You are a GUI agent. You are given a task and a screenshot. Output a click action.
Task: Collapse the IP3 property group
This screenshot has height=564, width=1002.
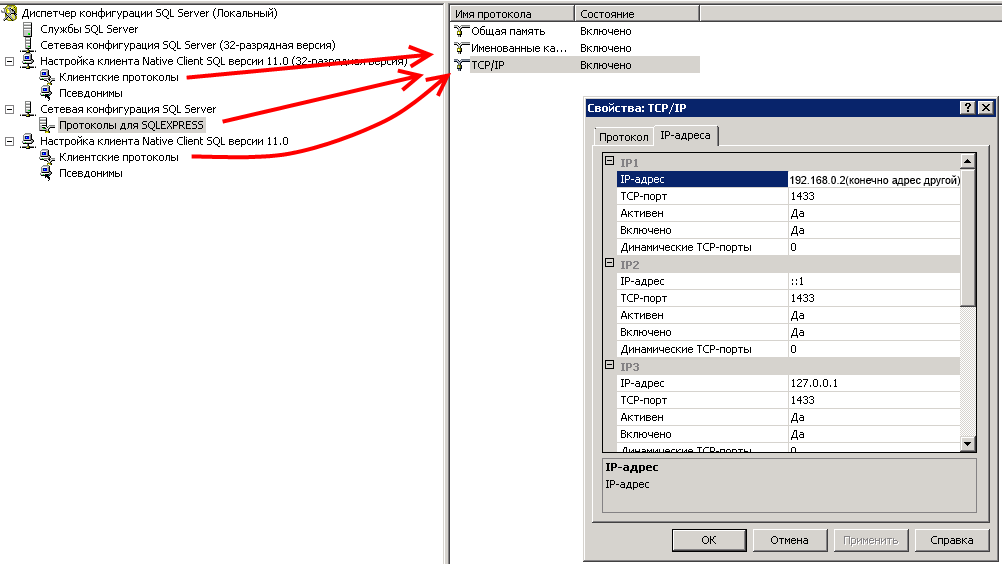point(610,365)
